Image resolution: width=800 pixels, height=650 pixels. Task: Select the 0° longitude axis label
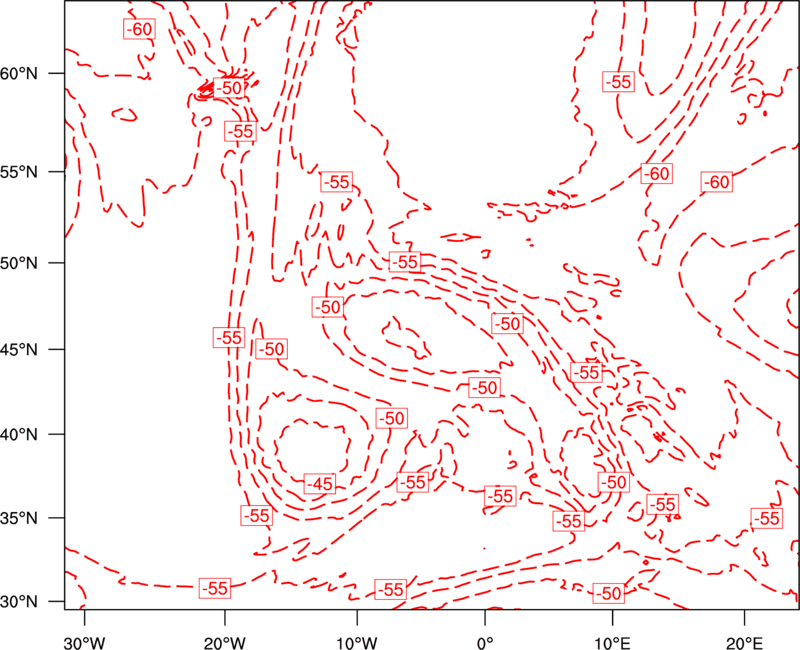pyautogui.click(x=485, y=643)
